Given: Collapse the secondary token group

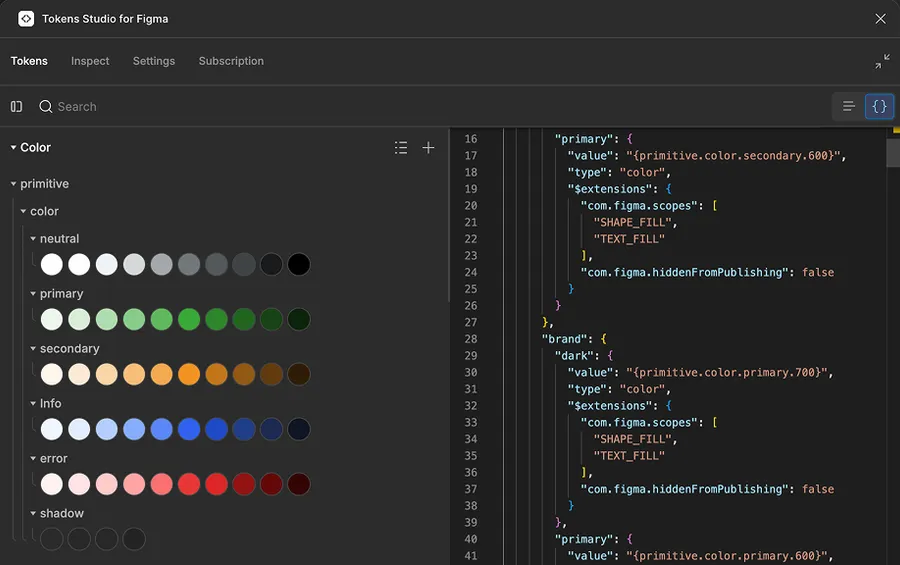Looking at the screenshot, I should pos(33,349).
